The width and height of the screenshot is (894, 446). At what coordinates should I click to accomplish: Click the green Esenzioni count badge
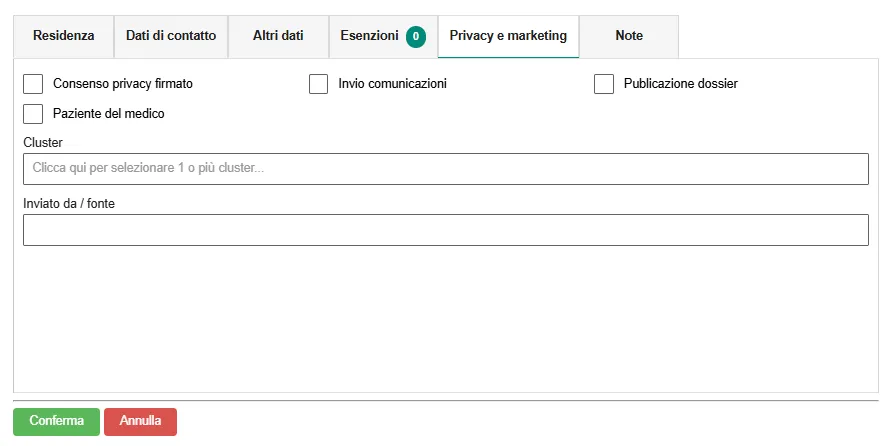click(416, 37)
